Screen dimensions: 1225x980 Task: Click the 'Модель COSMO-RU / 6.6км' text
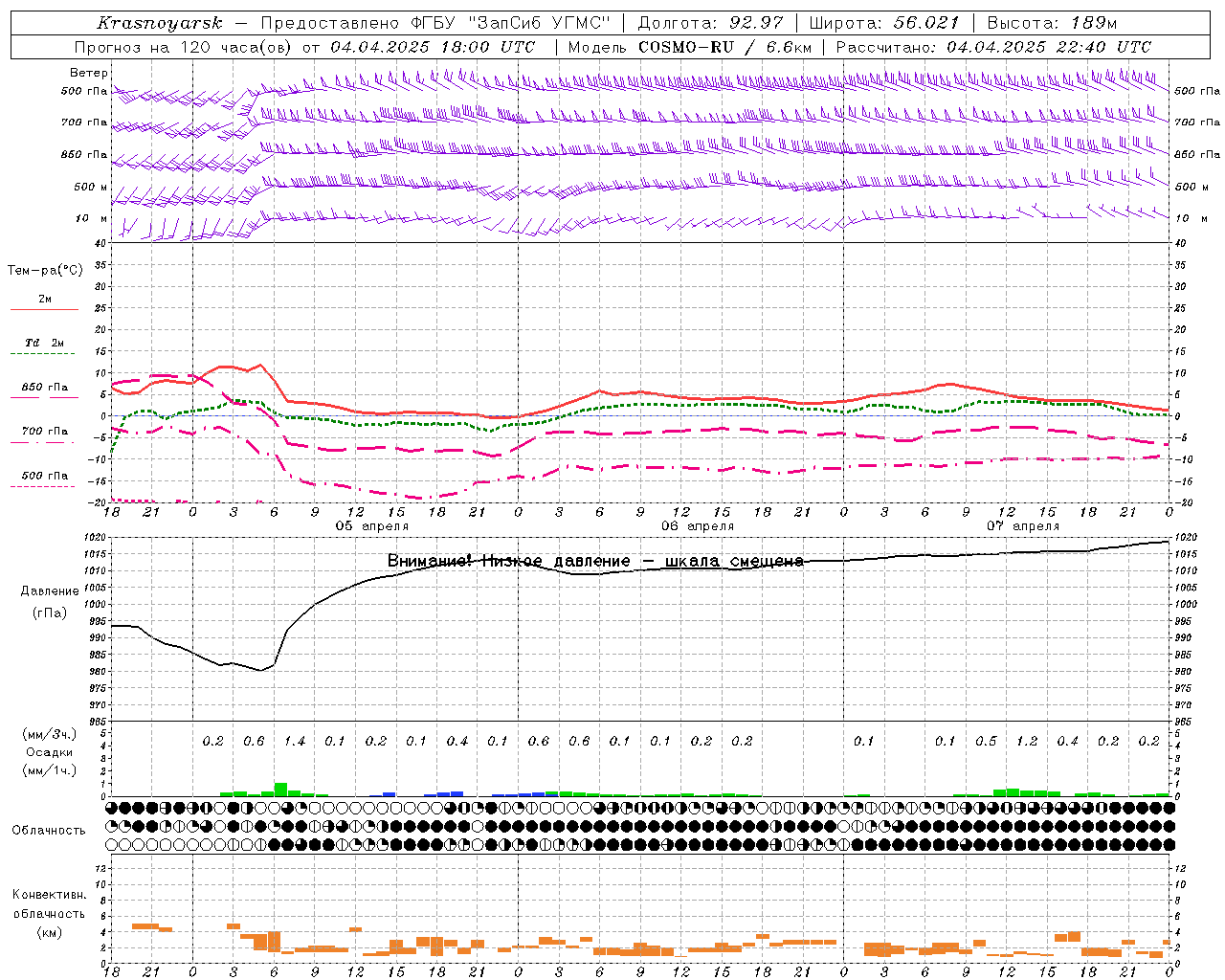click(x=689, y=47)
